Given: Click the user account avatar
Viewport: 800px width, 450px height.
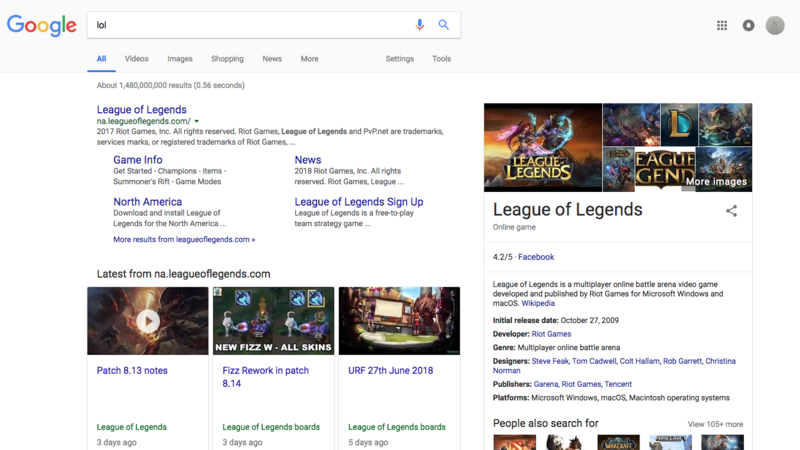Looking at the screenshot, I should pyautogui.click(x=775, y=26).
